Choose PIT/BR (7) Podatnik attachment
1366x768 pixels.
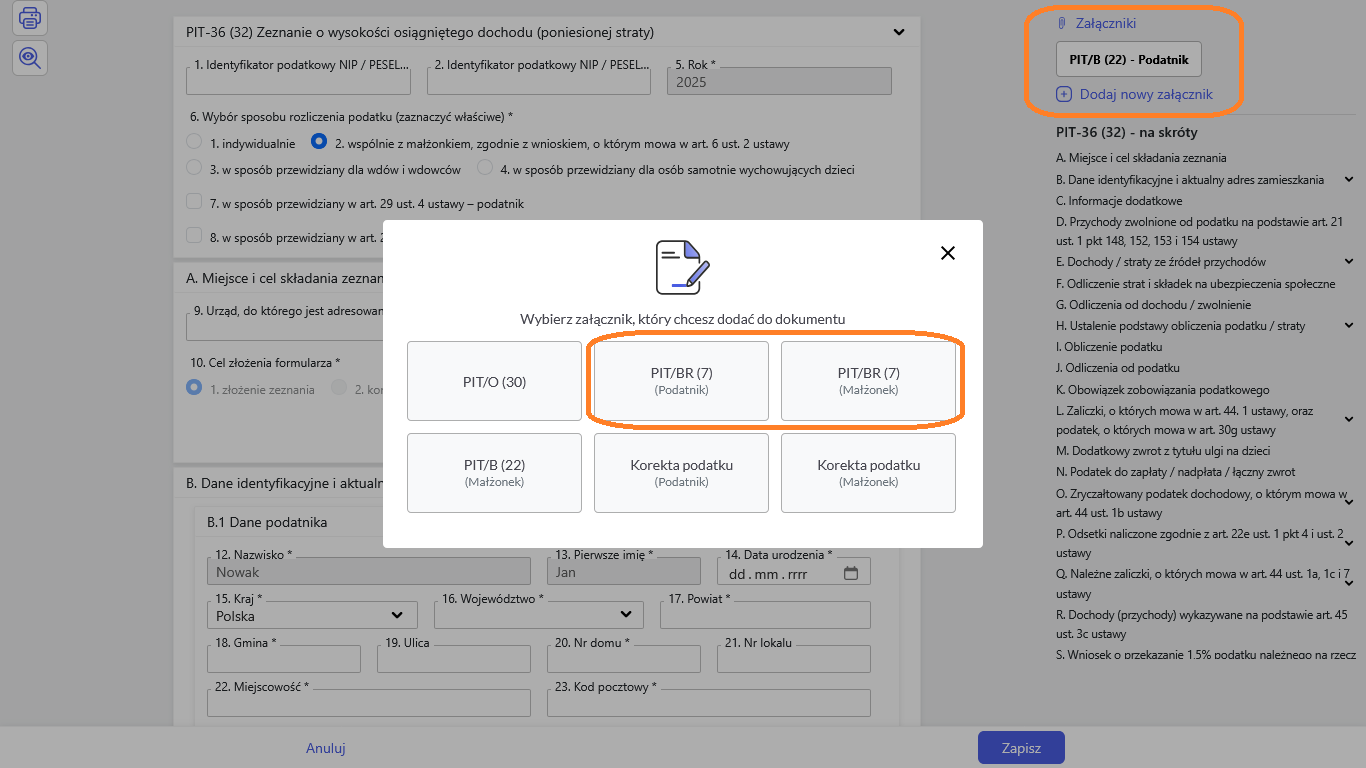[681, 381]
